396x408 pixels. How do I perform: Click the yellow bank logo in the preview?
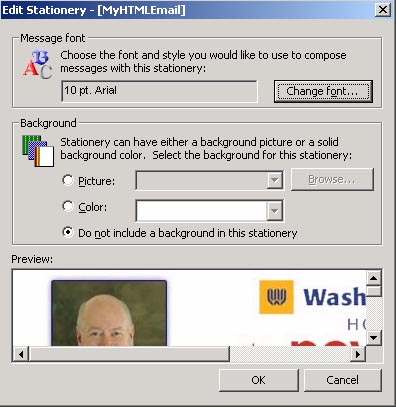point(276,297)
